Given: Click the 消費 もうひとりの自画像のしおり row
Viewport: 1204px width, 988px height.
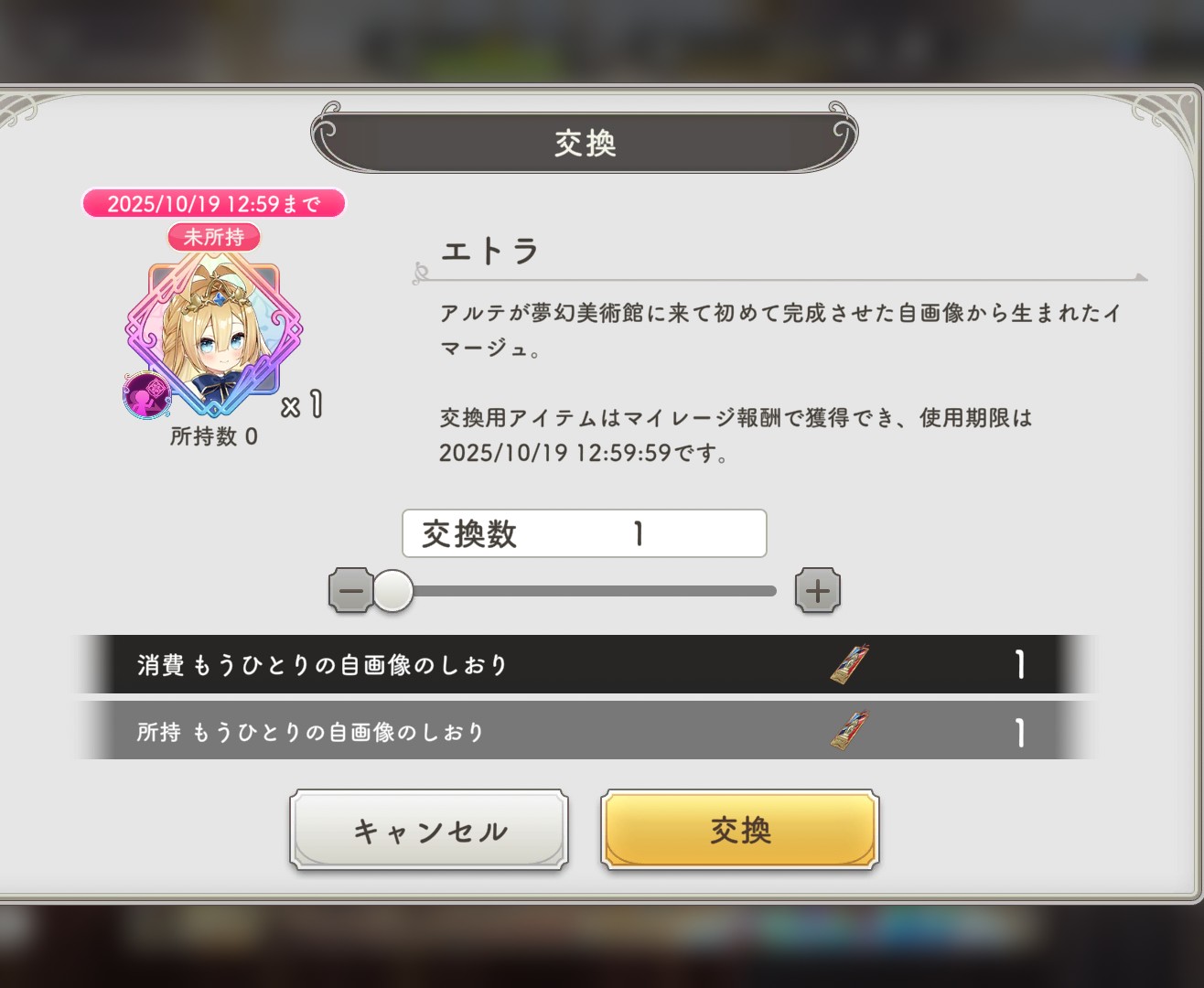Looking at the screenshot, I should [x=585, y=664].
